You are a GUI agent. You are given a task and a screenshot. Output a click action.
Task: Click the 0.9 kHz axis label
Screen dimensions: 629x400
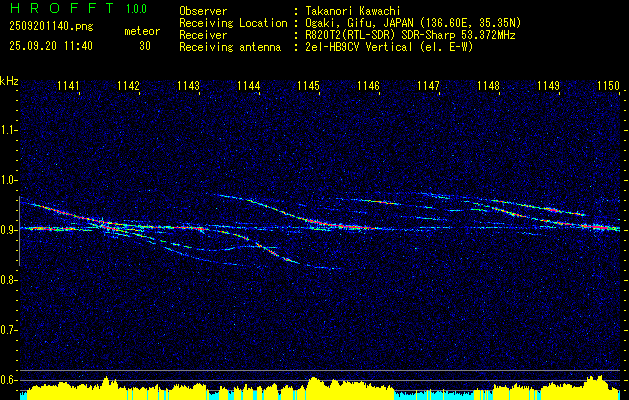tap(9, 230)
